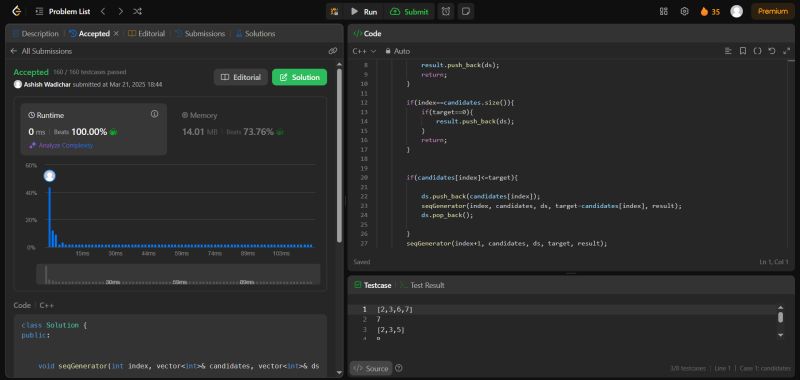The height and width of the screenshot is (380, 800).
Task: Switch to the Test Result tab
Action: [422, 285]
